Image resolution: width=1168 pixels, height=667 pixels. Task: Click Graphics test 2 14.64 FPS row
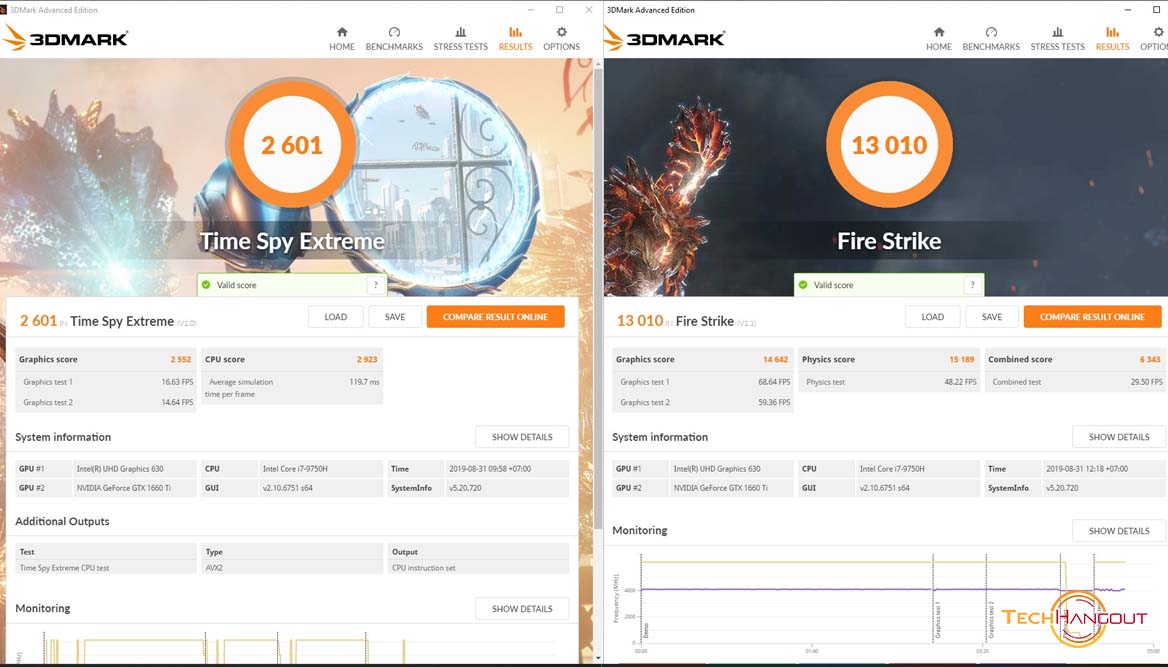click(106, 402)
